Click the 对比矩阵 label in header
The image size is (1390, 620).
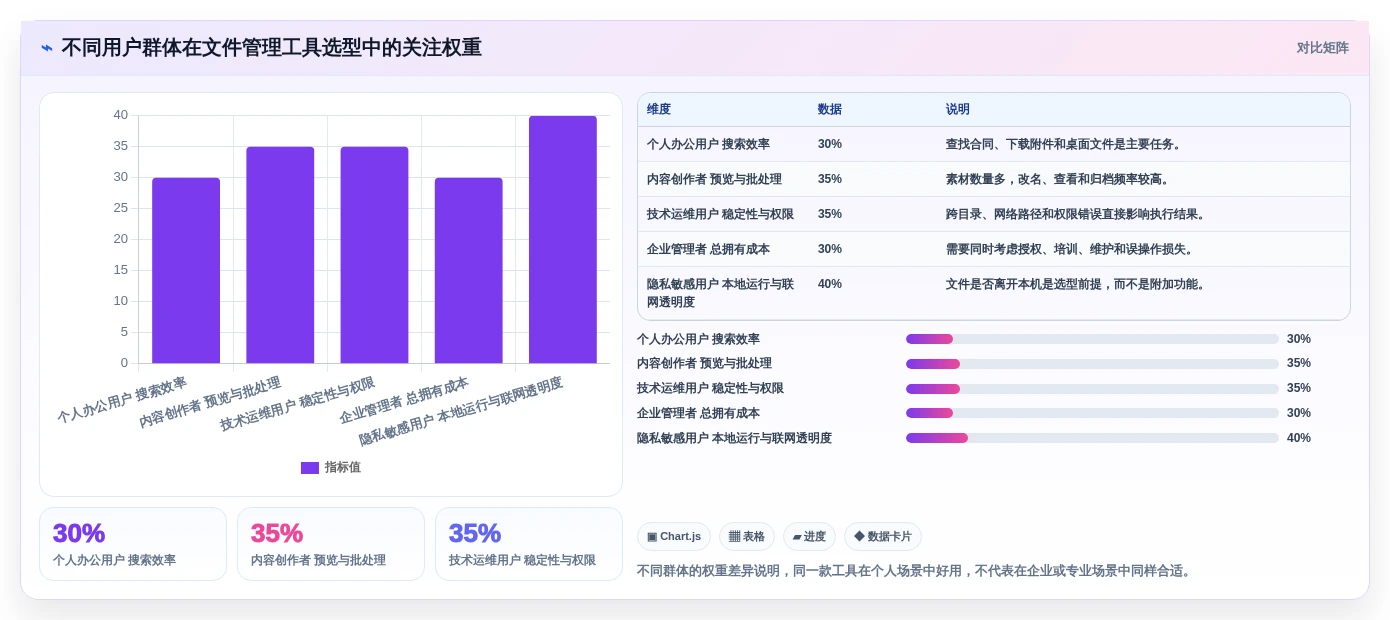click(1322, 47)
